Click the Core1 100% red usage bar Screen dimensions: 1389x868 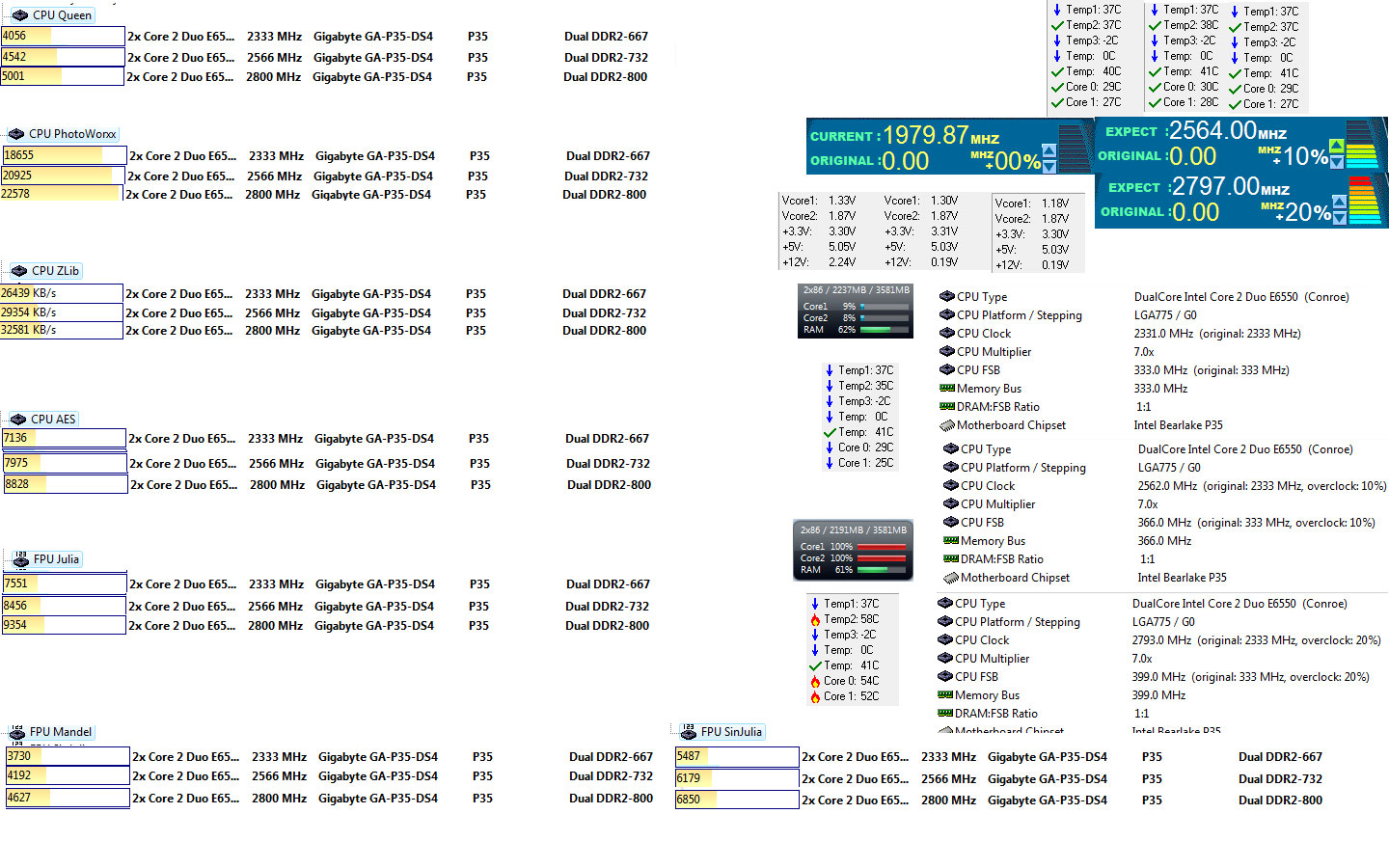click(x=882, y=547)
